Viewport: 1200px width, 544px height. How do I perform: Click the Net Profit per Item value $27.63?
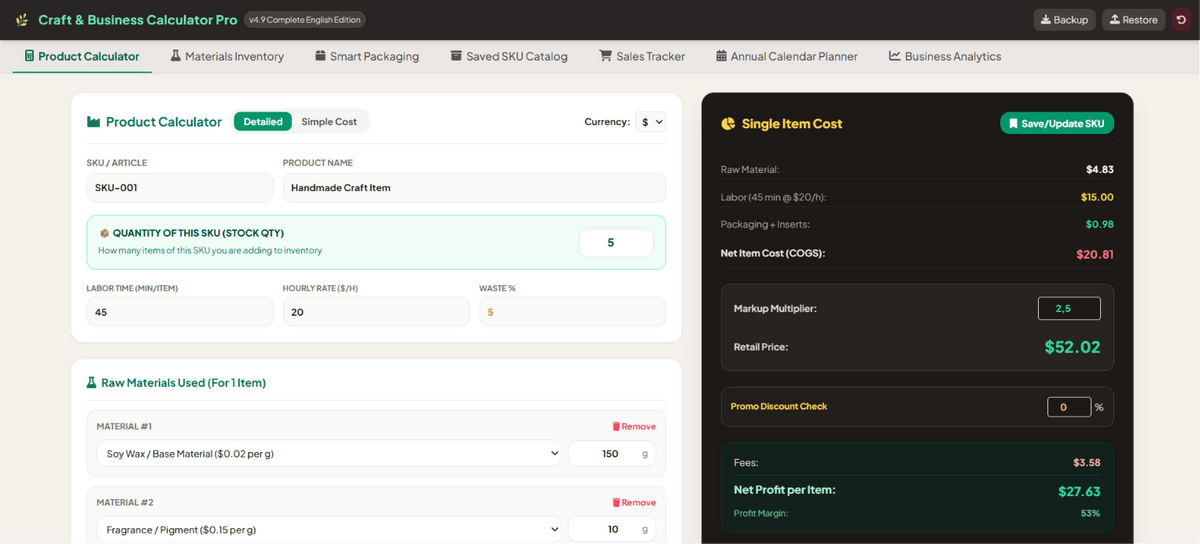1079,491
